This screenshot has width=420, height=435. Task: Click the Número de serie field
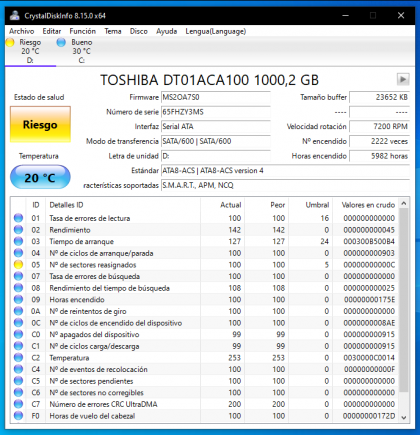(x=216, y=112)
